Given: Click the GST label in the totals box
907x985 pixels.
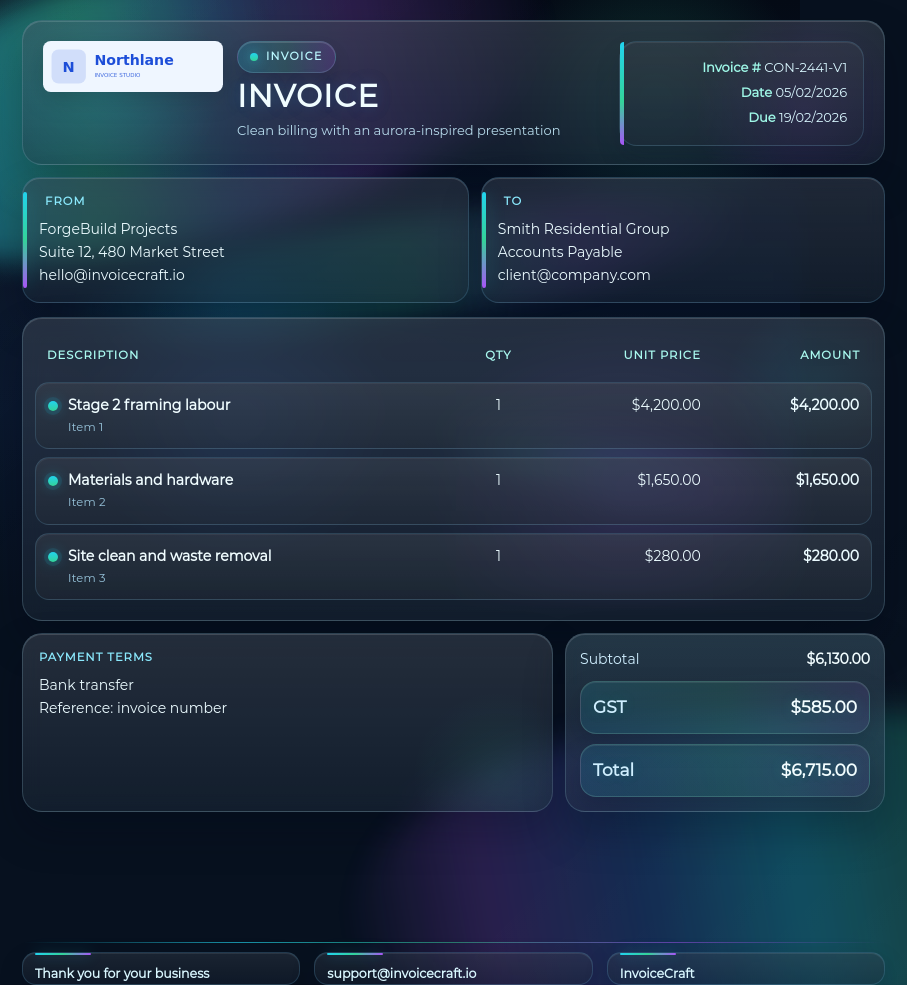Looking at the screenshot, I should [610, 707].
